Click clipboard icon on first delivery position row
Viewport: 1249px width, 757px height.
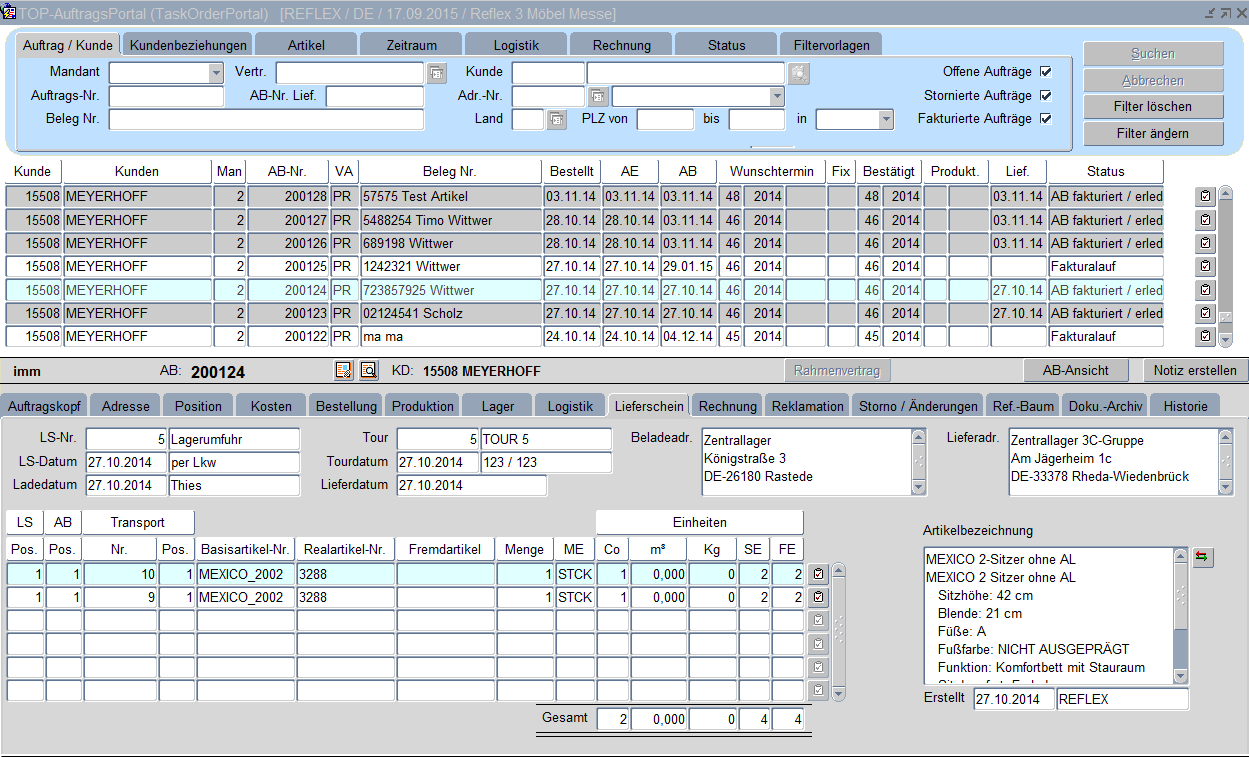coord(819,574)
